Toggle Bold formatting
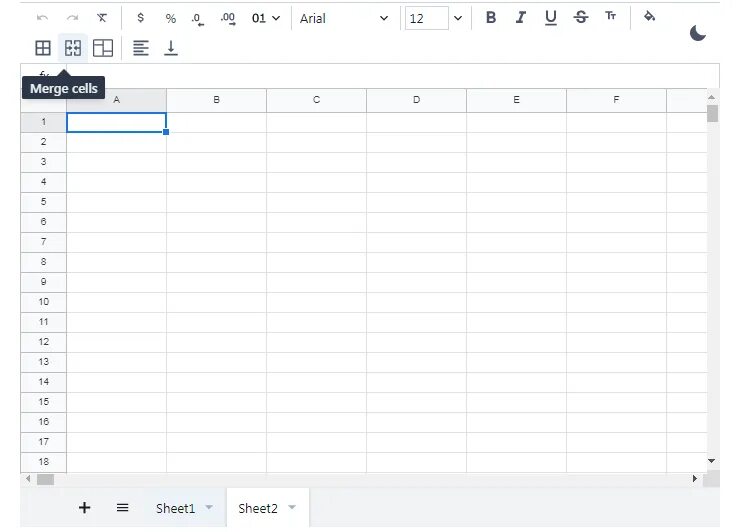The width and height of the screenshot is (736, 532). click(x=491, y=18)
